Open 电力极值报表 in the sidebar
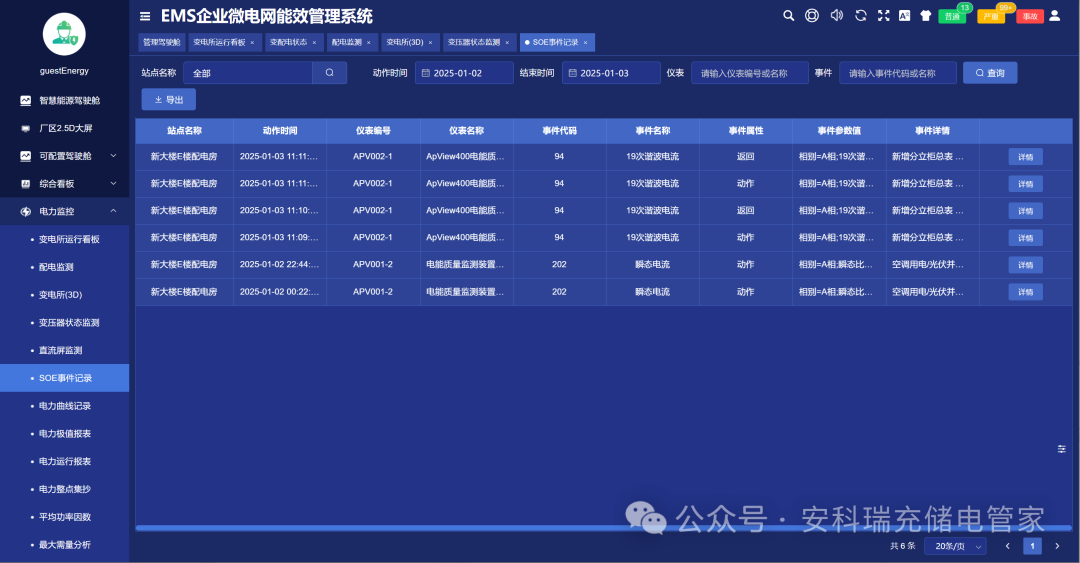Screen dimensions: 1080x563 [65, 433]
